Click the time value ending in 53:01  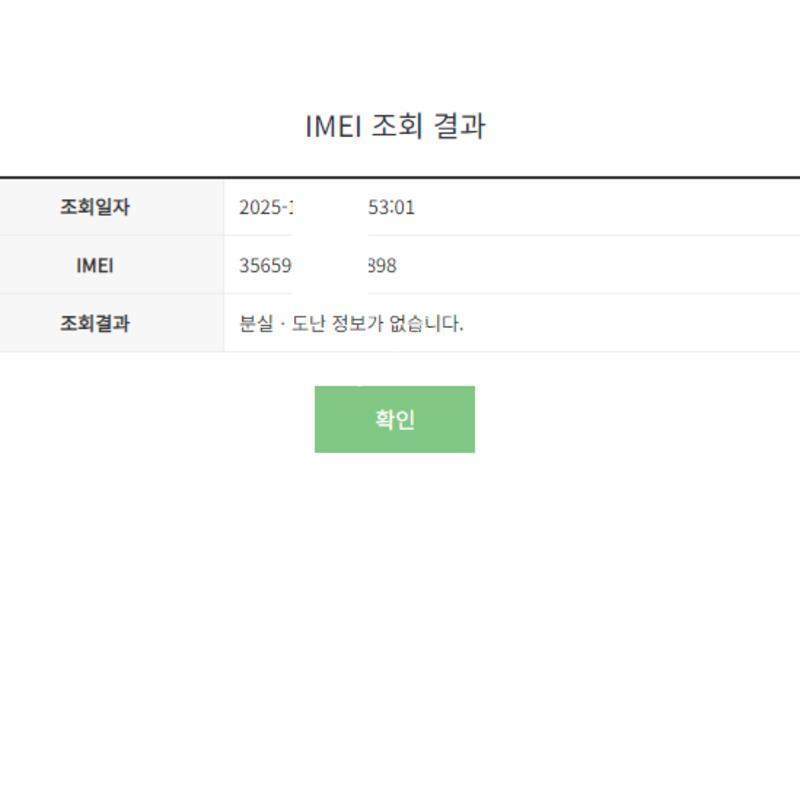(x=392, y=208)
